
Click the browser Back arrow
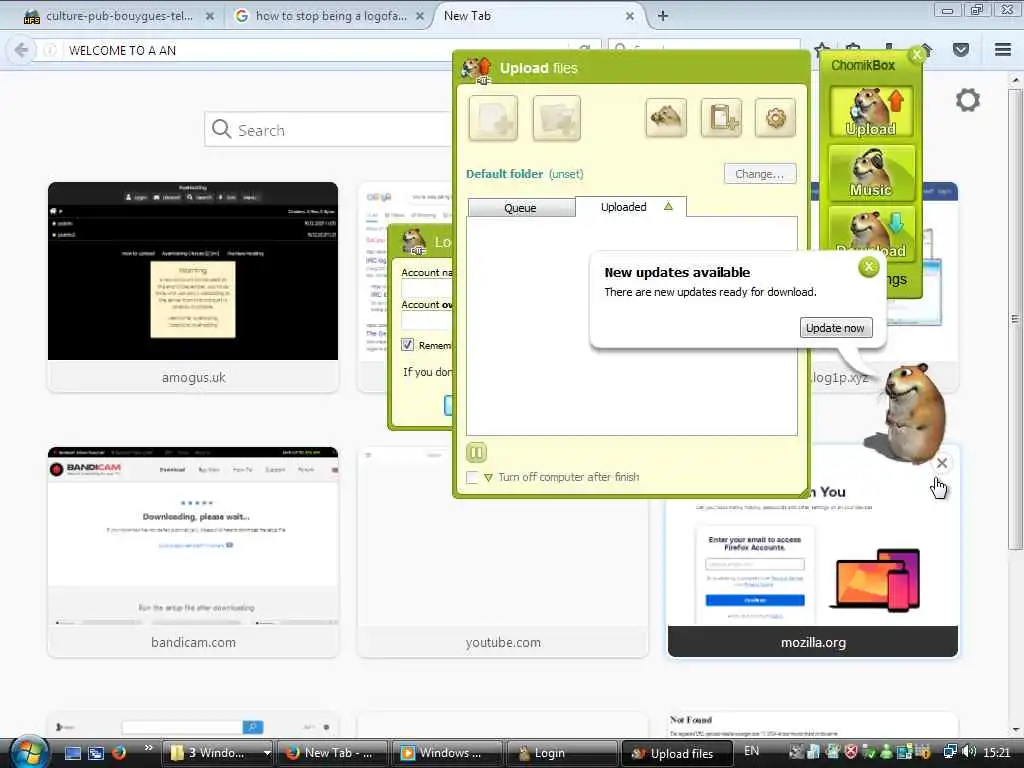(x=21, y=50)
